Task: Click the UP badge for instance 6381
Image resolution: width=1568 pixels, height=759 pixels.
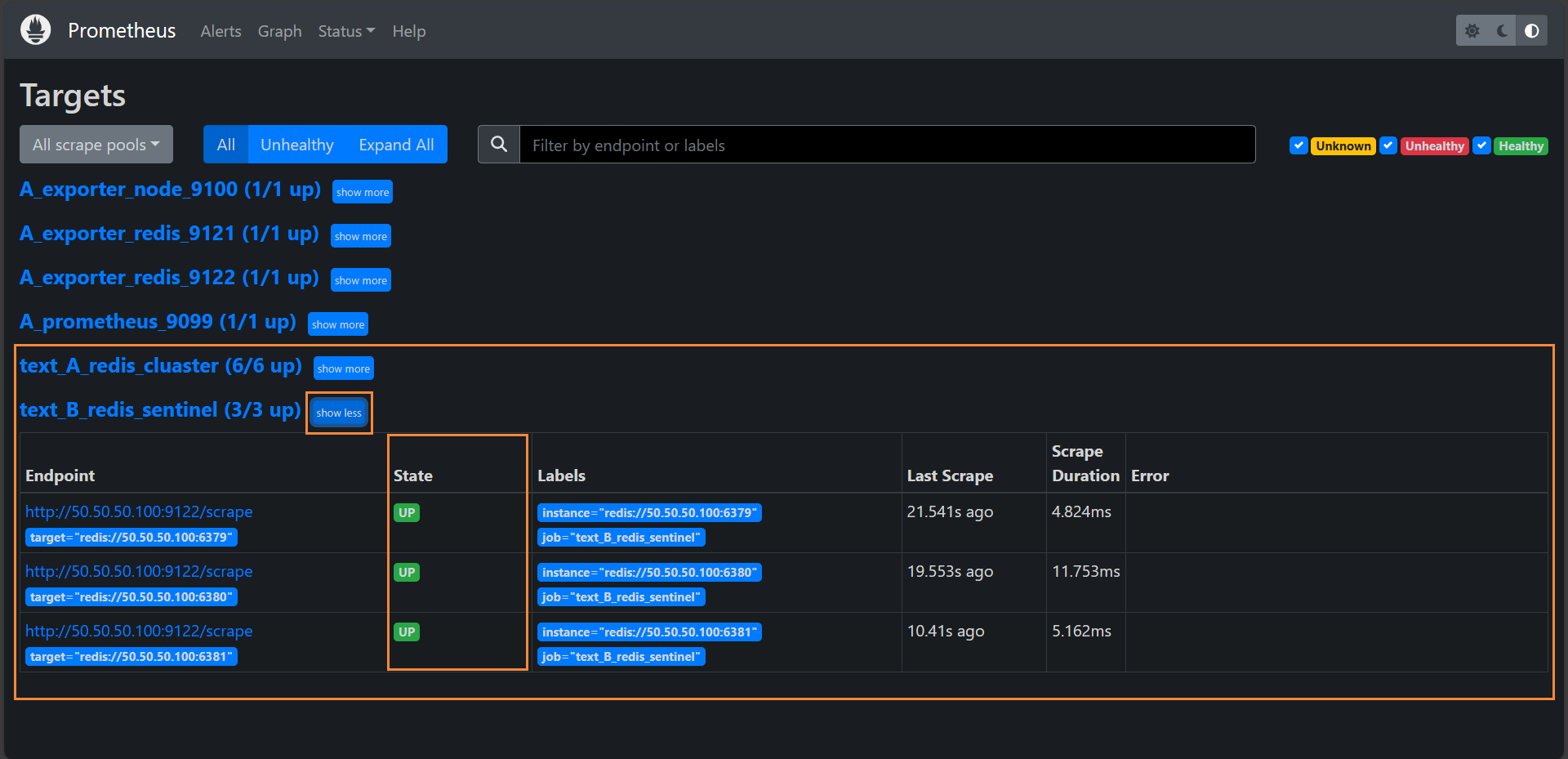Action: (x=407, y=632)
